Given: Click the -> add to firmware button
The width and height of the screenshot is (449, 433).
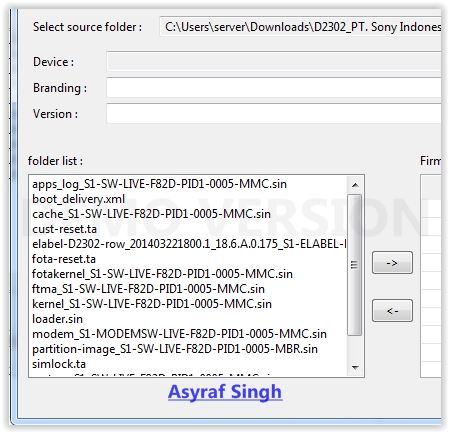Looking at the screenshot, I should (x=392, y=263).
